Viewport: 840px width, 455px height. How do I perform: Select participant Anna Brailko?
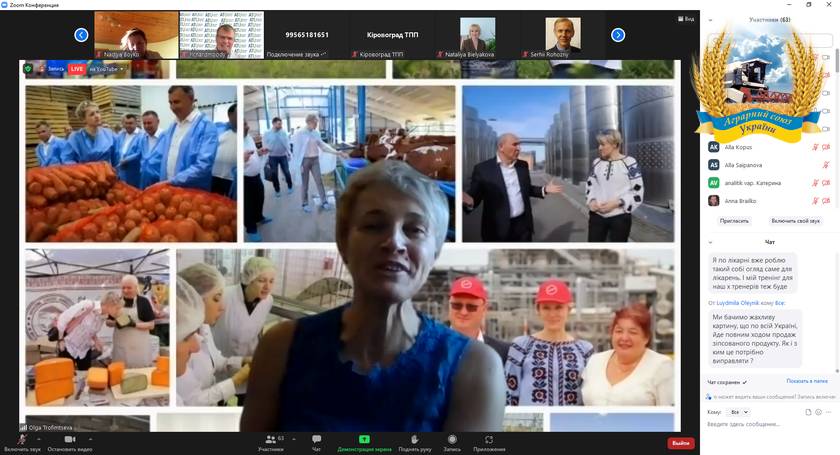coord(770,201)
